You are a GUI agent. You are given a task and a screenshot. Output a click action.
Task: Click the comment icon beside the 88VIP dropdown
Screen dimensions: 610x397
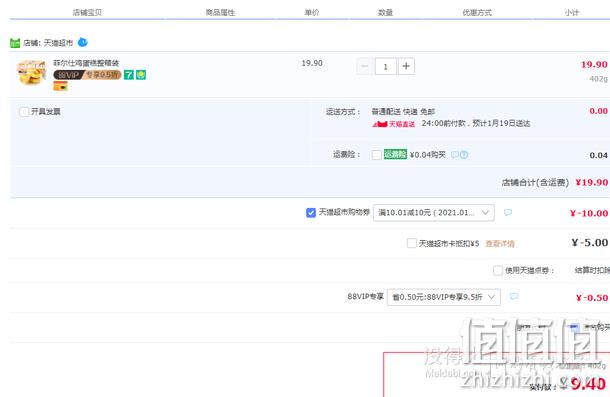(x=514, y=297)
